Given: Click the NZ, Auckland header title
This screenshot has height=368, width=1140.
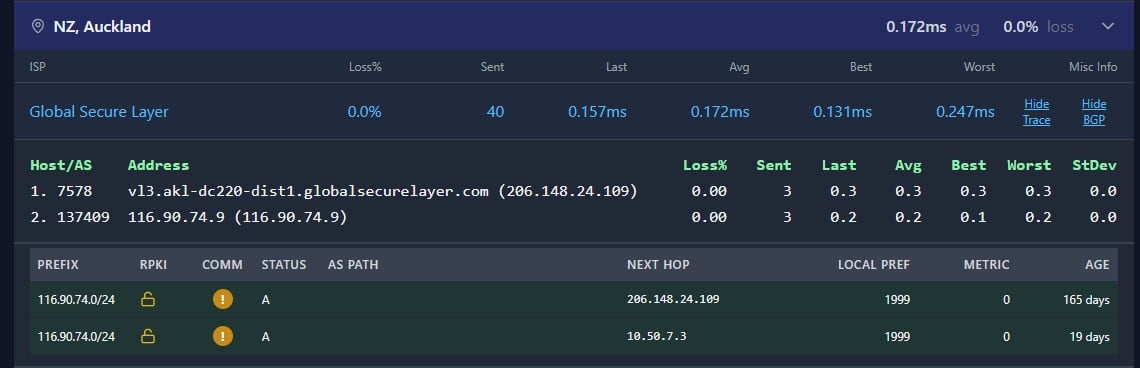Looking at the screenshot, I should (x=102, y=27).
